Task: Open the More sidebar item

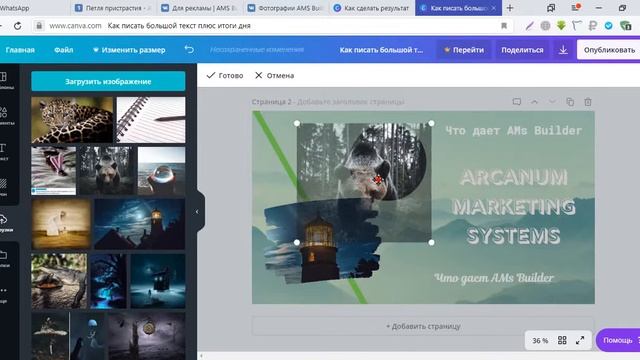Action: pos(4,294)
